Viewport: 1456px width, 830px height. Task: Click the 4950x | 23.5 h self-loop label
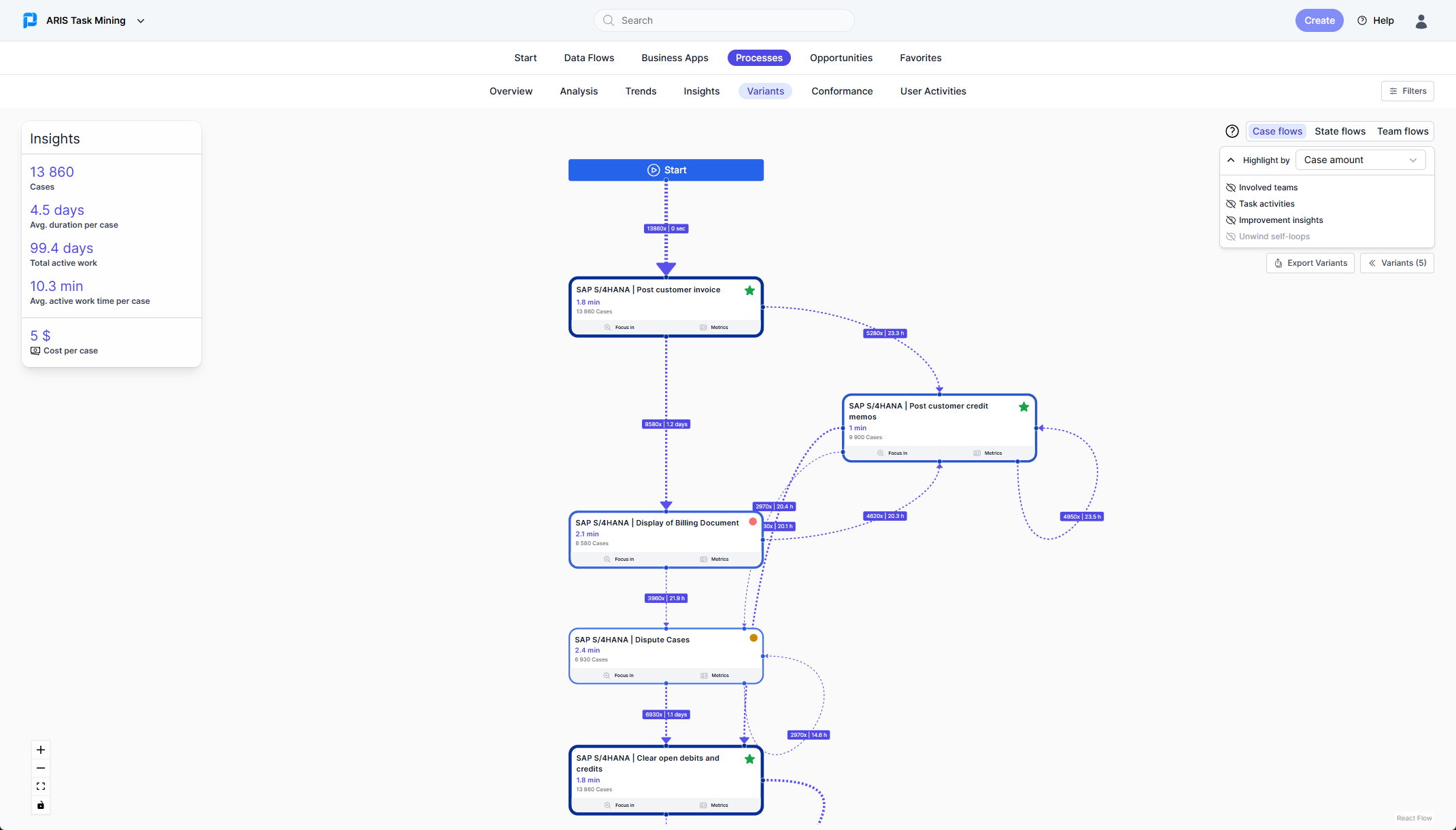pos(1082,517)
